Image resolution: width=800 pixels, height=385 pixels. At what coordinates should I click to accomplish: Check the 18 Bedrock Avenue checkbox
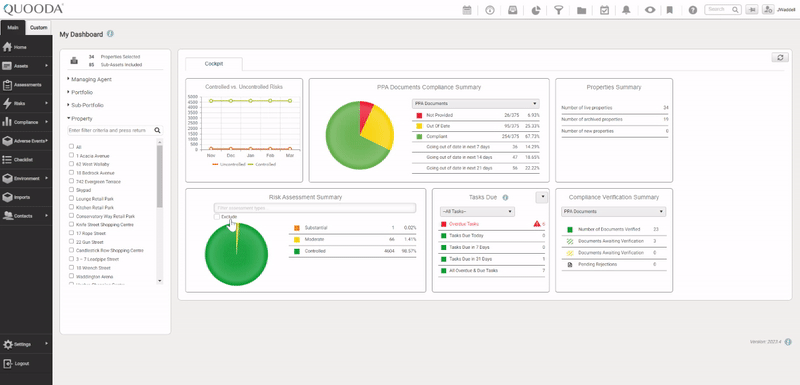click(x=71, y=172)
